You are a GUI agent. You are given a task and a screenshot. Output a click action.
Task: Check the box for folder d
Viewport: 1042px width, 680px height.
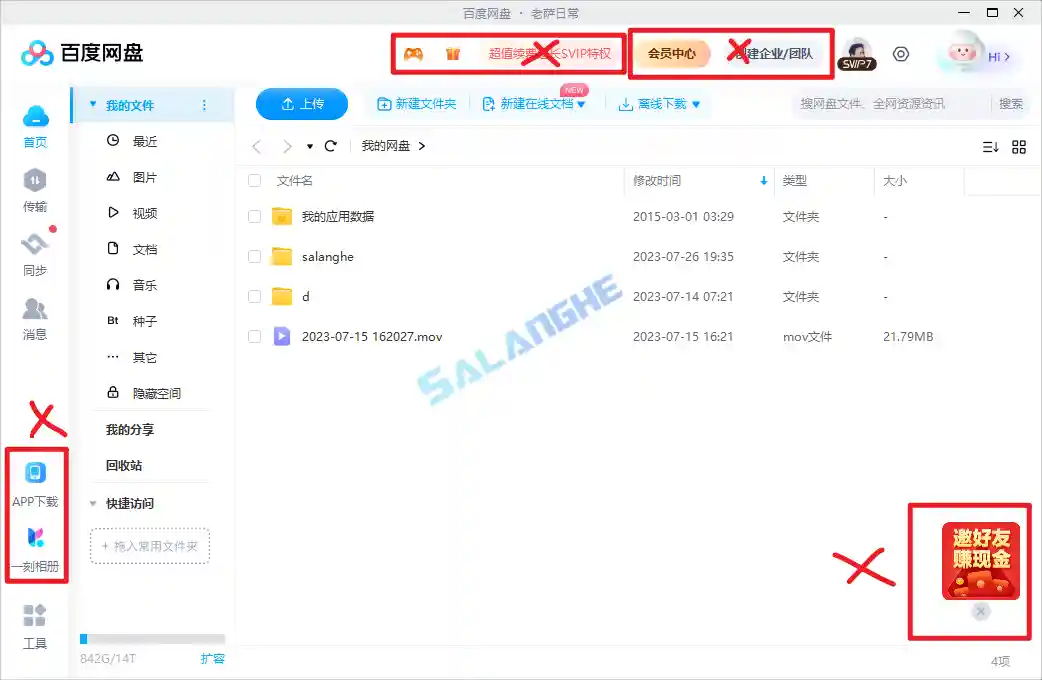255,296
